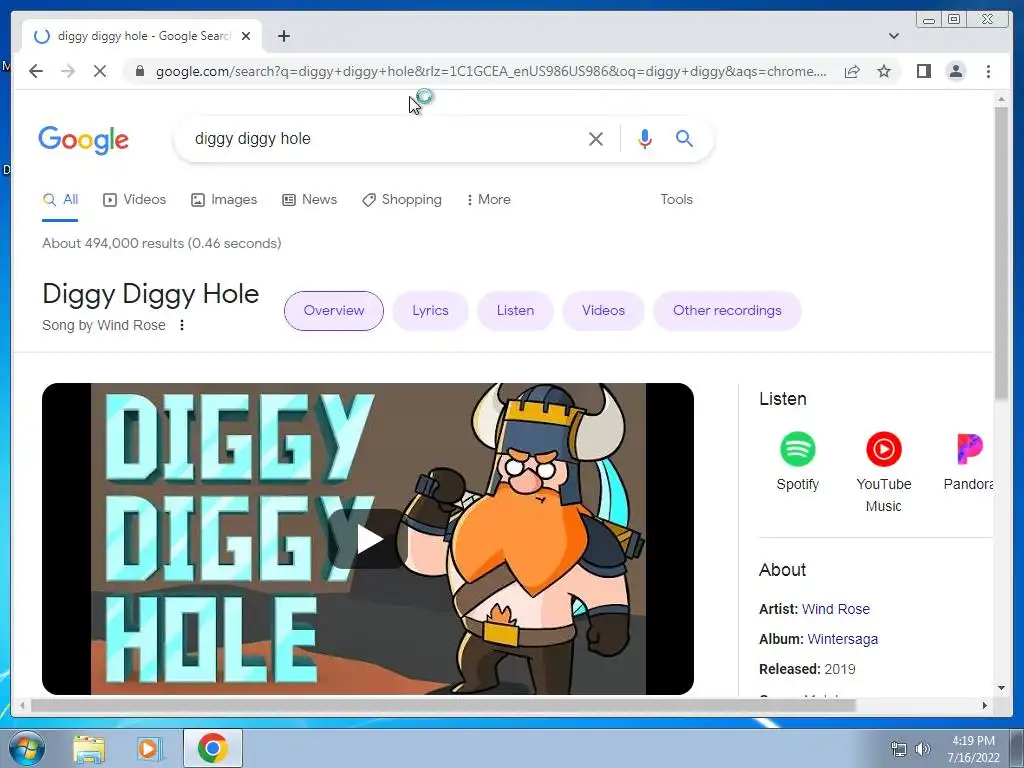The image size is (1024, 768).
Task: Stop loading with the X button
Action: pyautogui.click(x=100, y=71)
